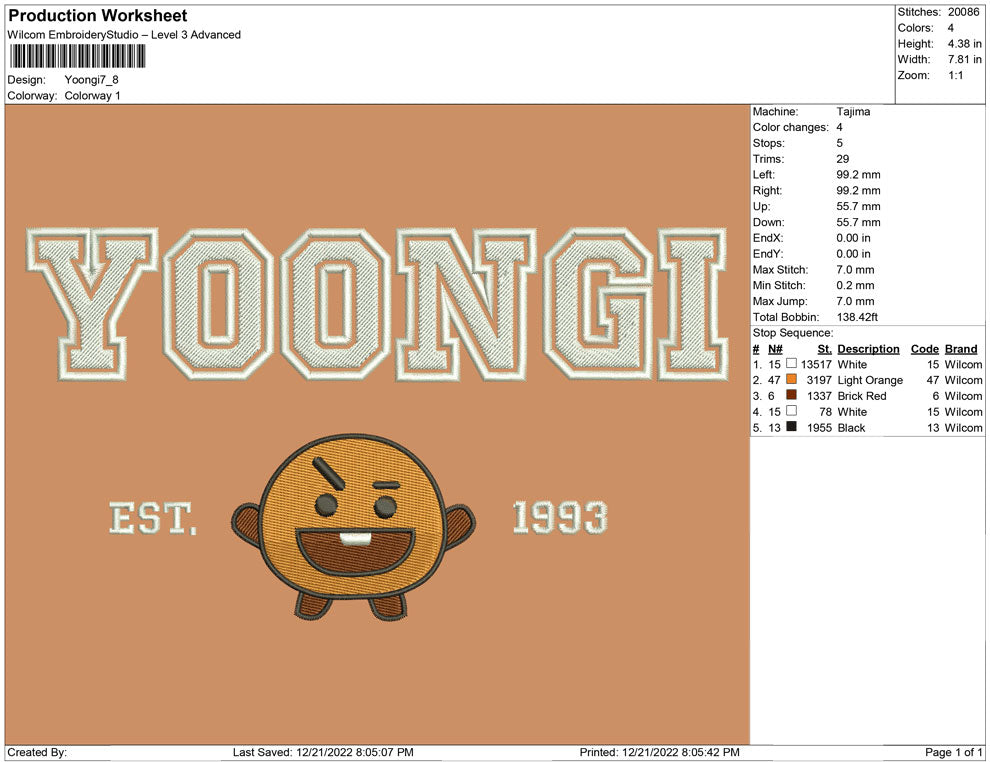
Task: Pick the Brick Red color swatch
Action: (x=791, y=397)
